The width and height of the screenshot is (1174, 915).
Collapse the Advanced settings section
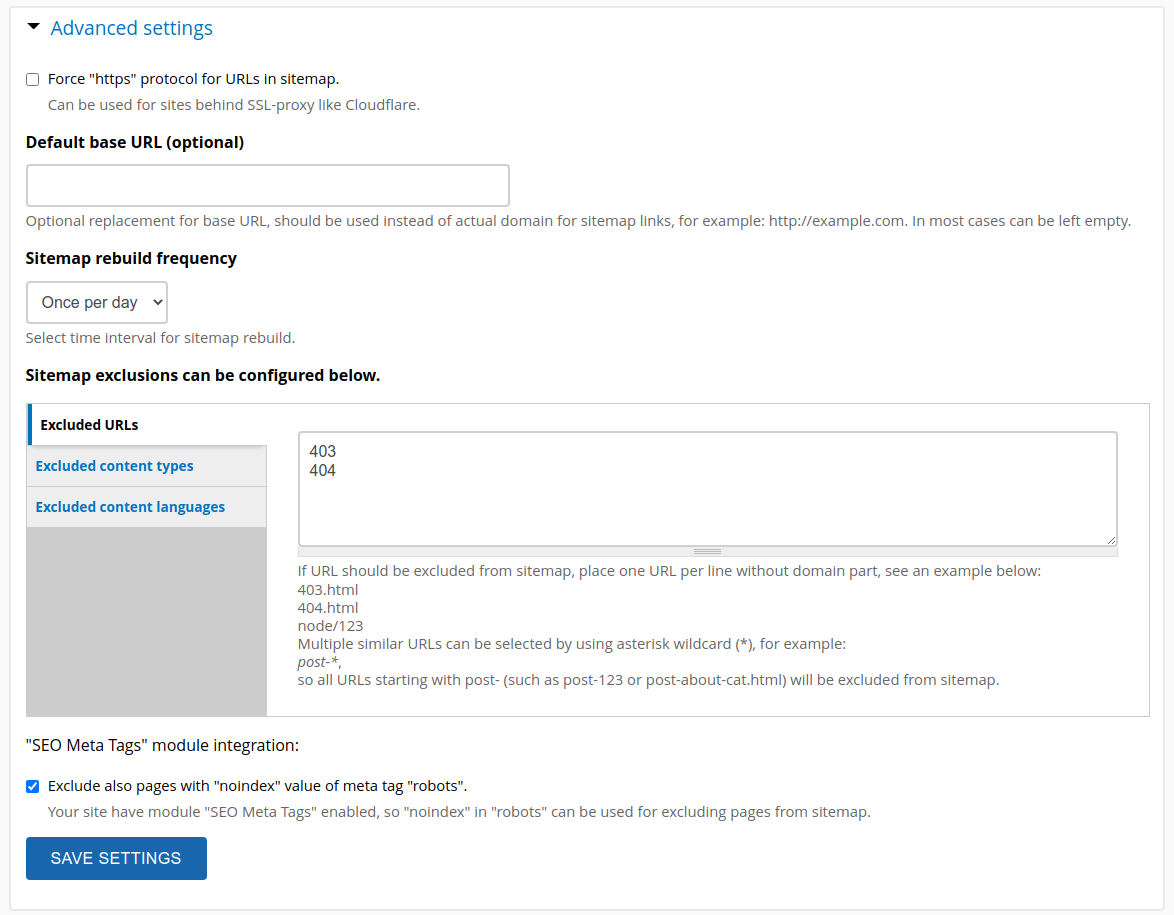pos(33,27)
